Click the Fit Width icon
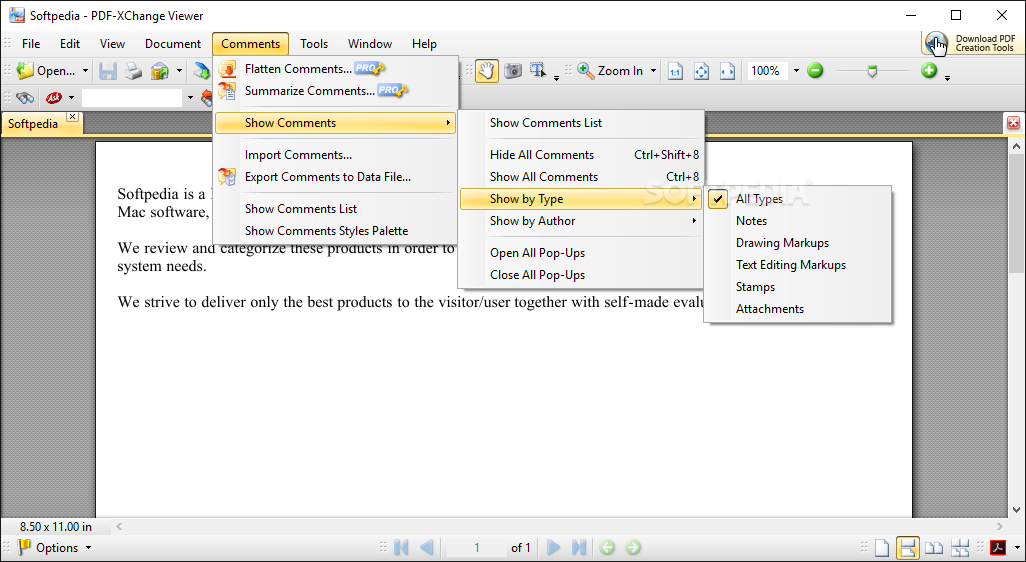The image size is (1026, 562). 727,71
